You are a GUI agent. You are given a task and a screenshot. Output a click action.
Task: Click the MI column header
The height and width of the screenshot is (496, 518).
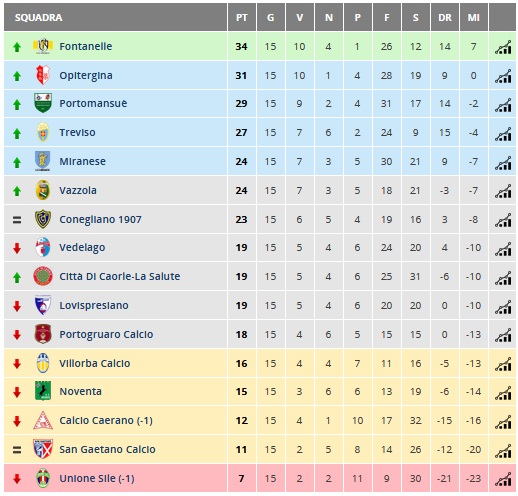pyautogui.click(x=474, y=17)
